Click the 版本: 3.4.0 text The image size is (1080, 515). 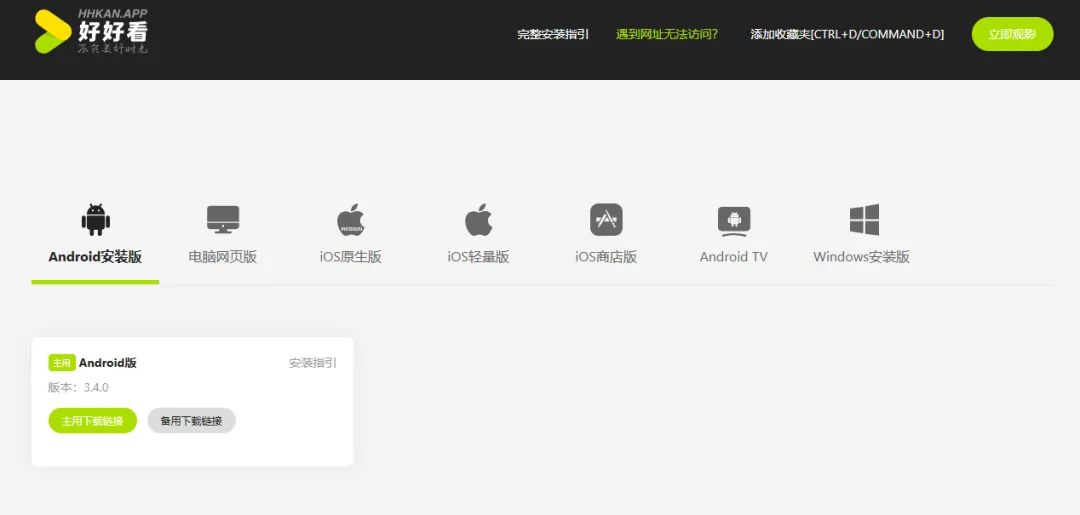79,388
